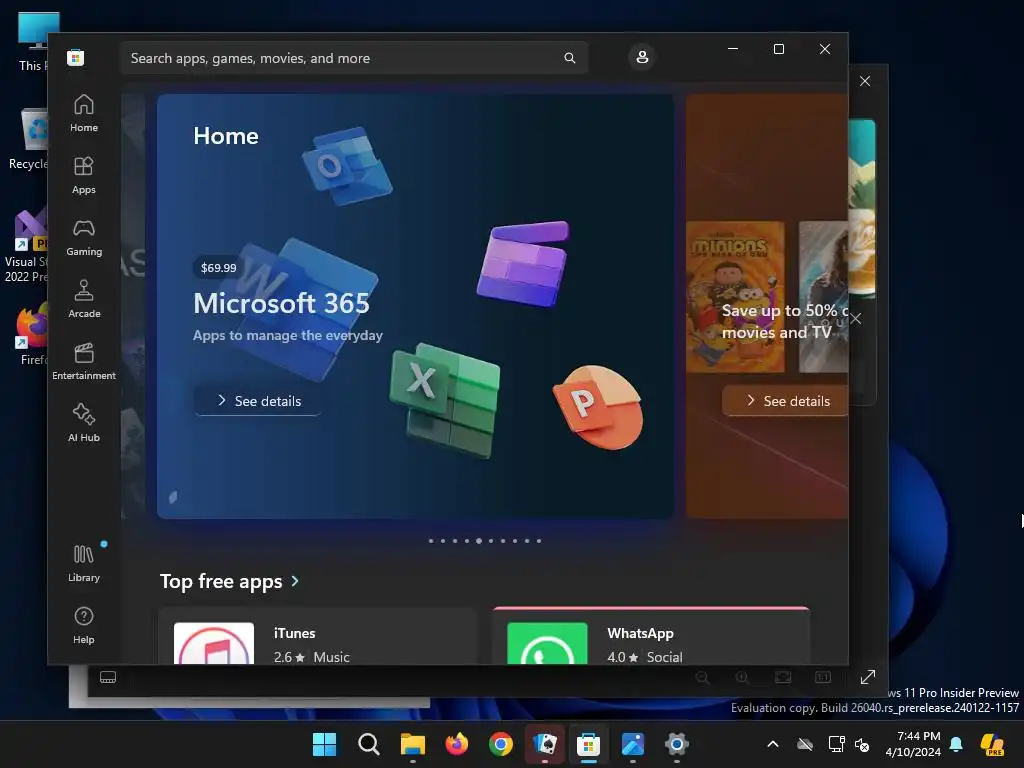Click the Microsoft 365 banner title

tap(281, 303)
